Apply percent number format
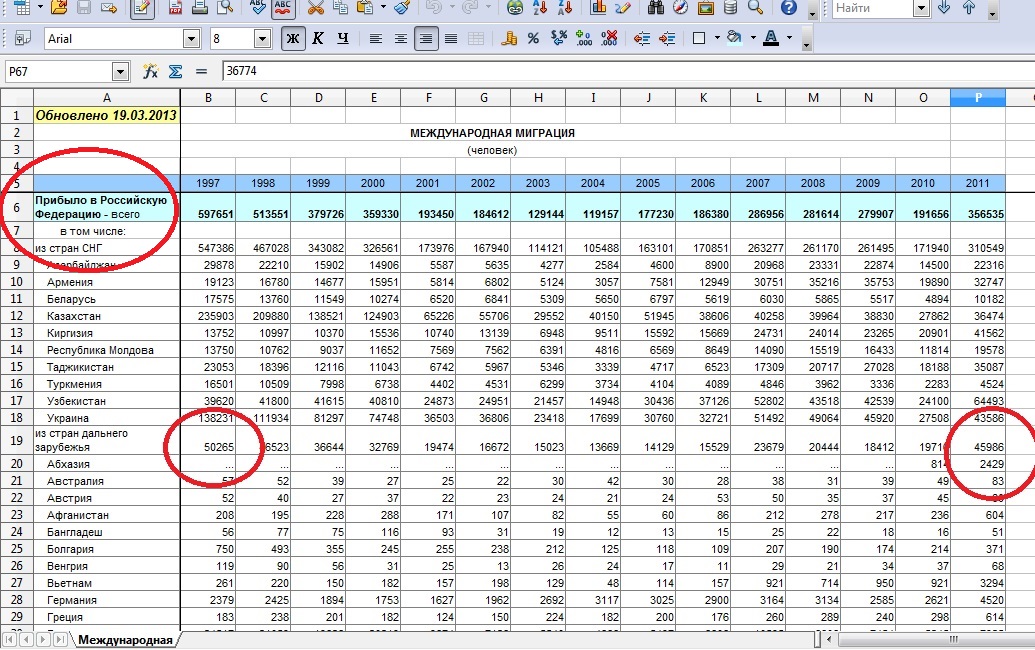This screenshot has height=650, width=1035. 533,39
